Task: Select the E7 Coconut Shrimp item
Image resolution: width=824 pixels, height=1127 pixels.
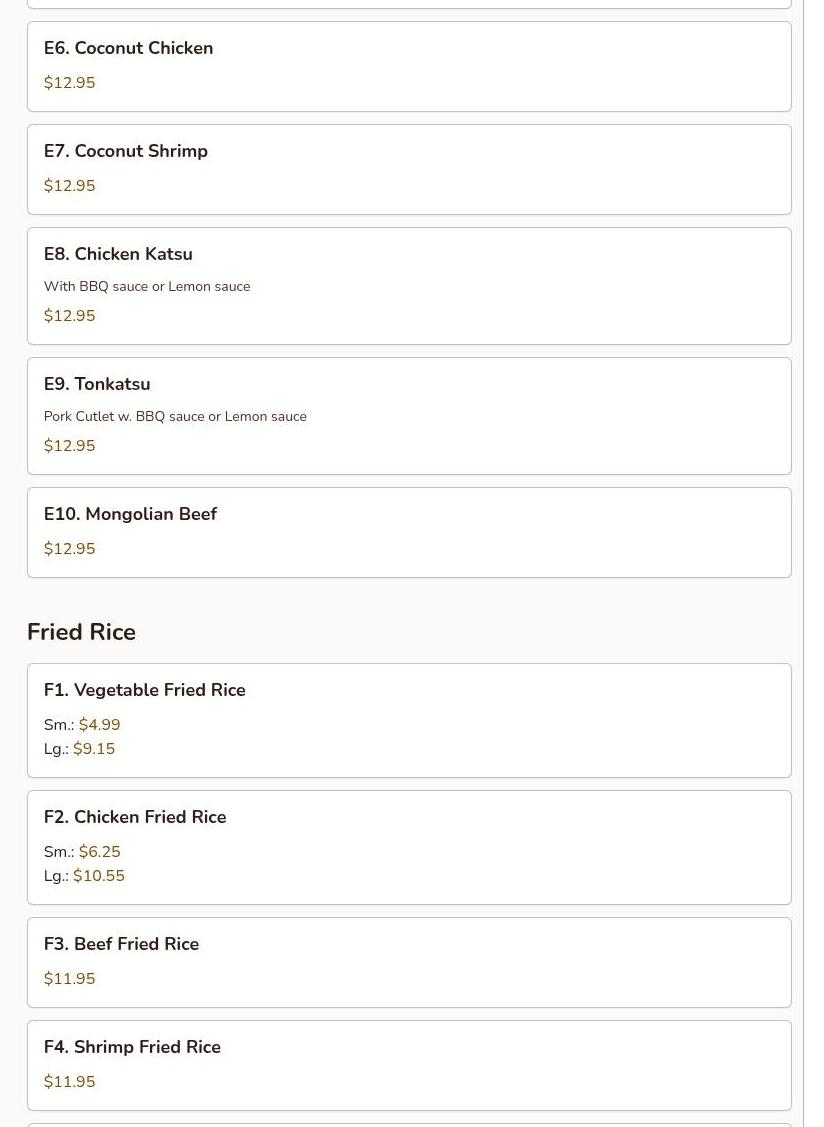Action: [126, 151]
